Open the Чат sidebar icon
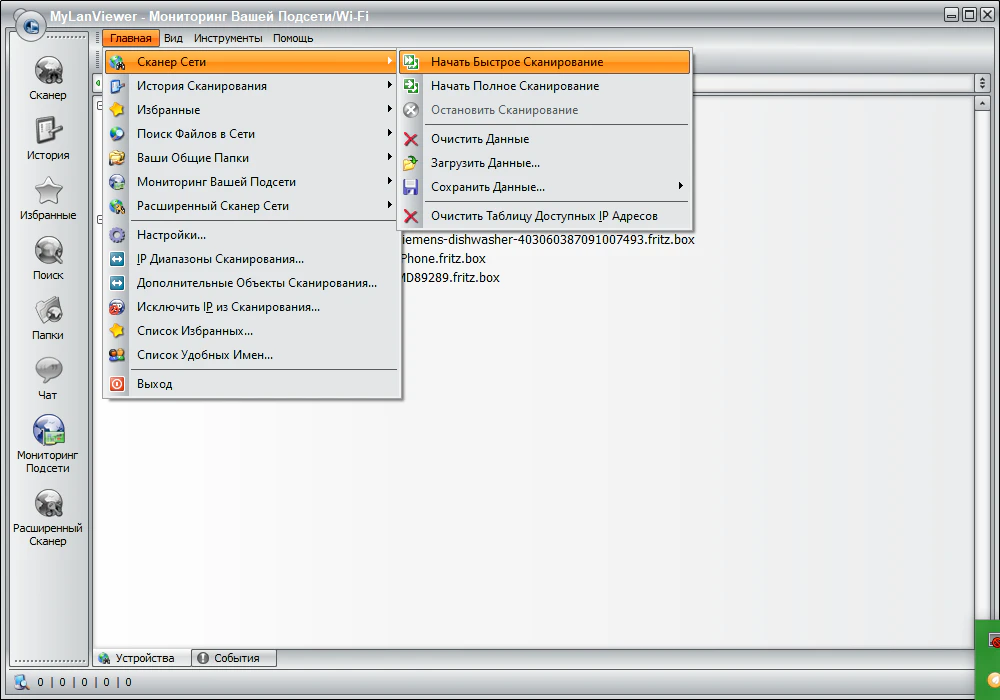 48,372
